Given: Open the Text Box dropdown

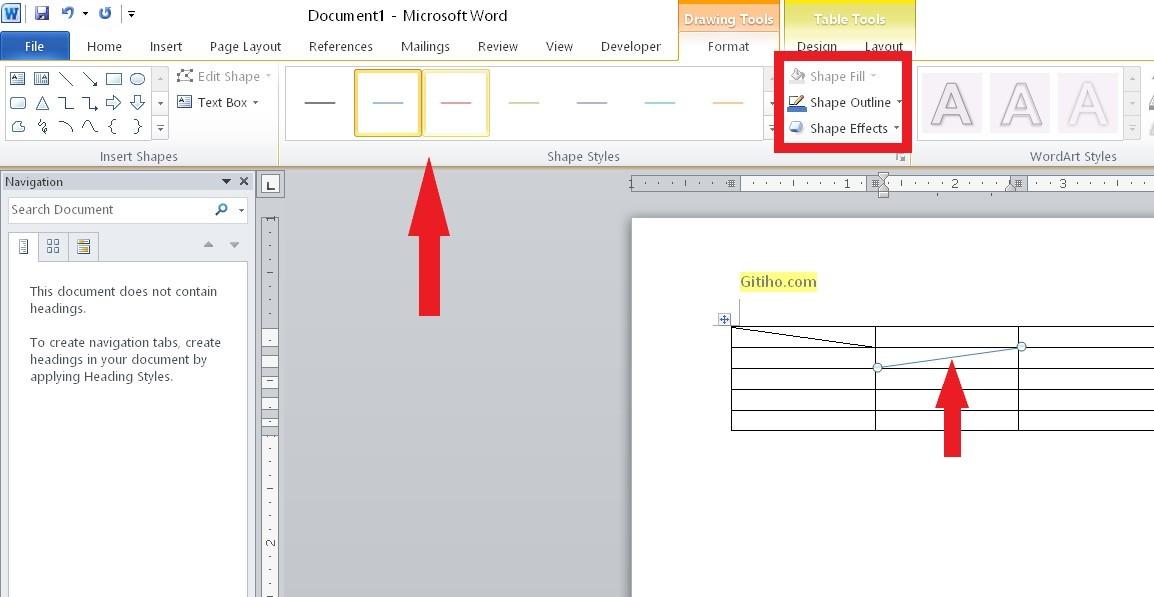Looking at the screenshot, I should pos(255,102).
